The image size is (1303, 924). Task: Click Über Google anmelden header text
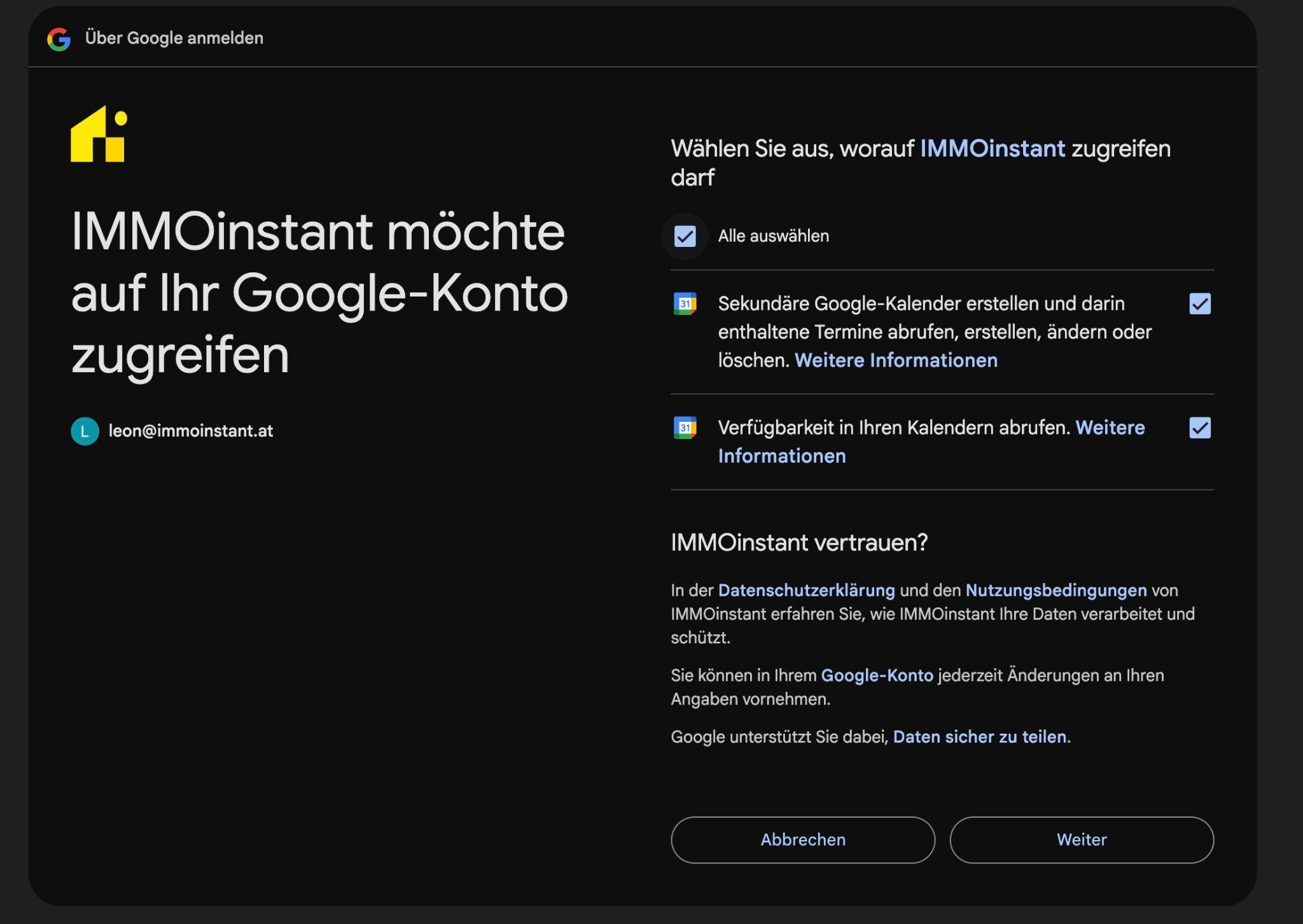pos(174,38)
